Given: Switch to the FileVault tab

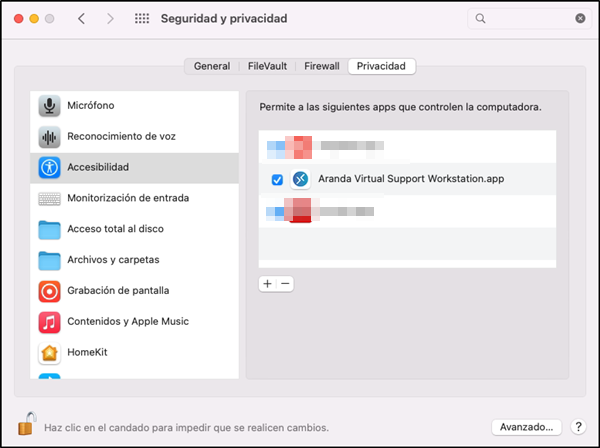Looking at the screenshot, I should click(267, 66).
